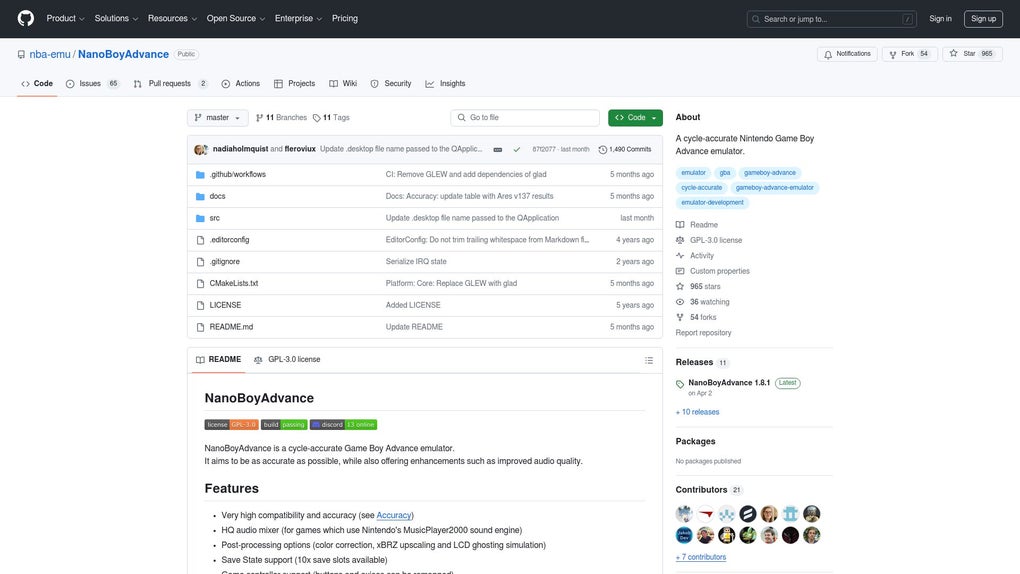Image resolution: width=1020 pixels, height=574 pixels.
Task: Open commit 'Serialize IRQ state'
Action: pyautogui.click(x=416, y=262)
